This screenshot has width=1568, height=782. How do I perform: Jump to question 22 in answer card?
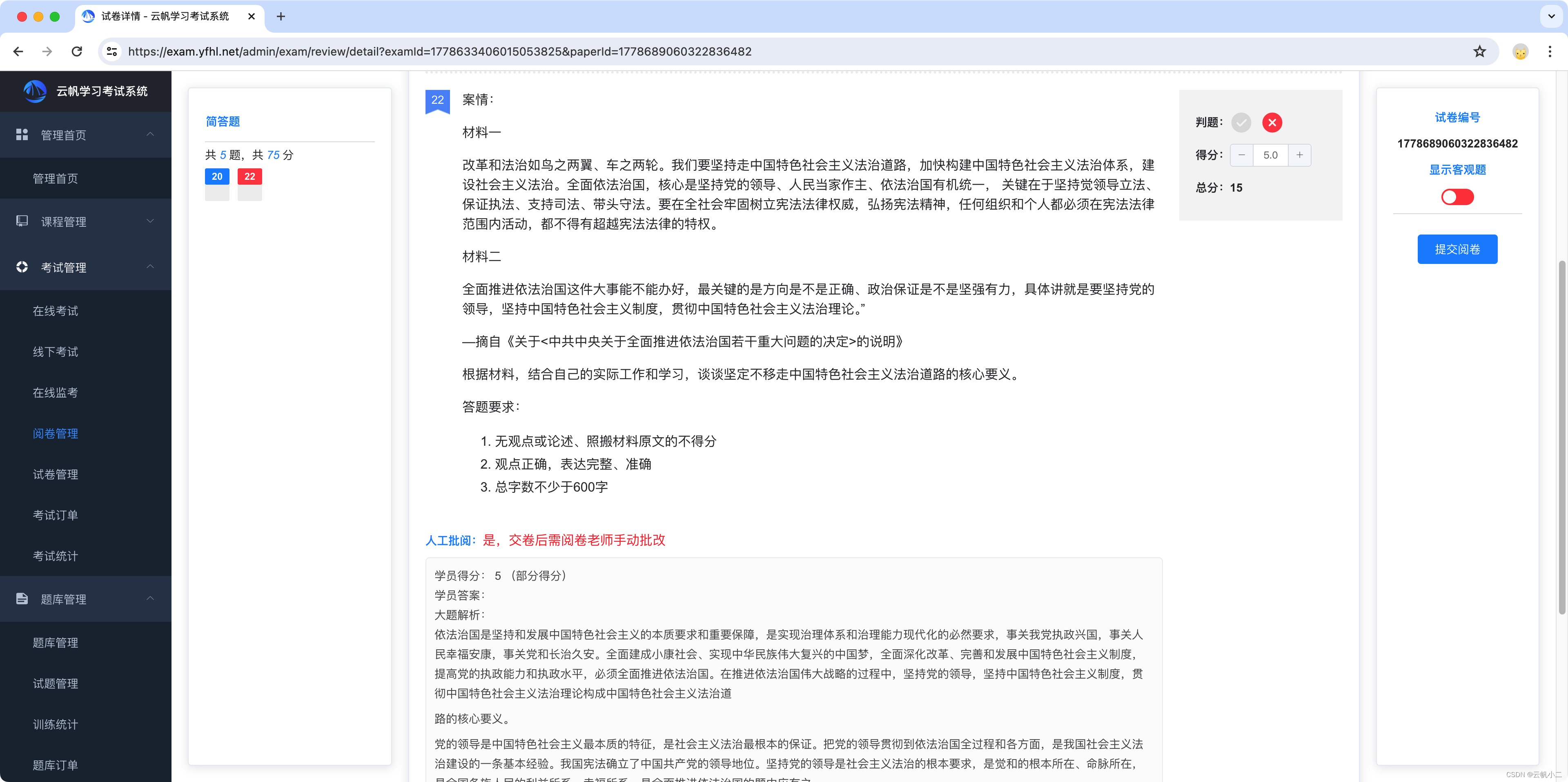(249, 184)
